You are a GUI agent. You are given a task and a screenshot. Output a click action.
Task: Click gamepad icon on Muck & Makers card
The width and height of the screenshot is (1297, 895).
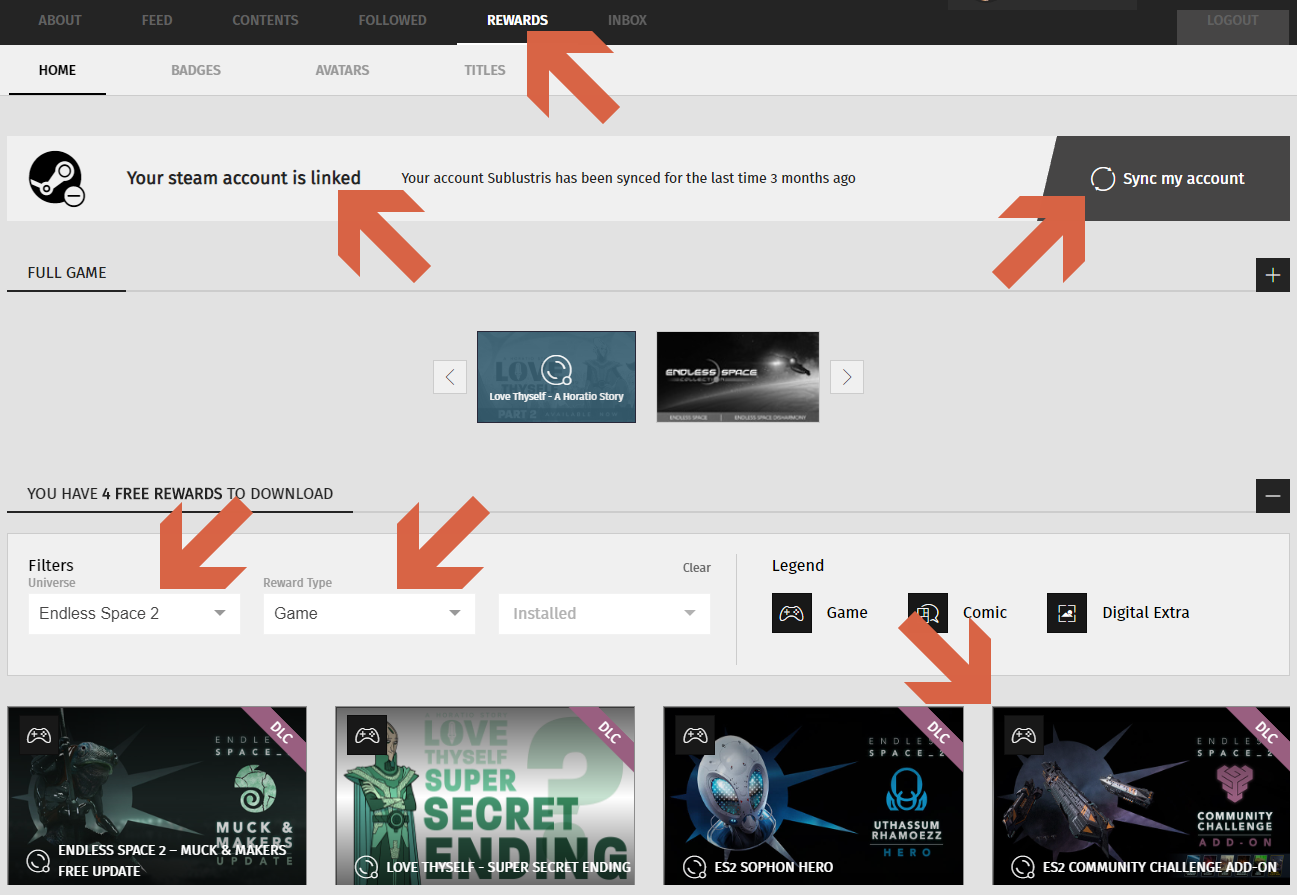39,735
